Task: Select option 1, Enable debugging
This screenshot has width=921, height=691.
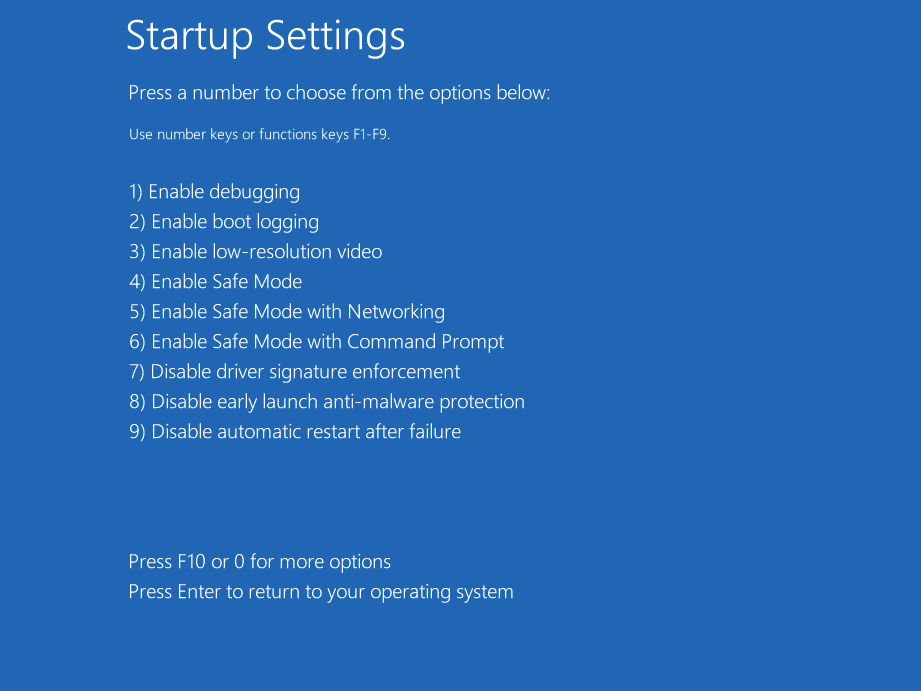Action: point(214,192)
